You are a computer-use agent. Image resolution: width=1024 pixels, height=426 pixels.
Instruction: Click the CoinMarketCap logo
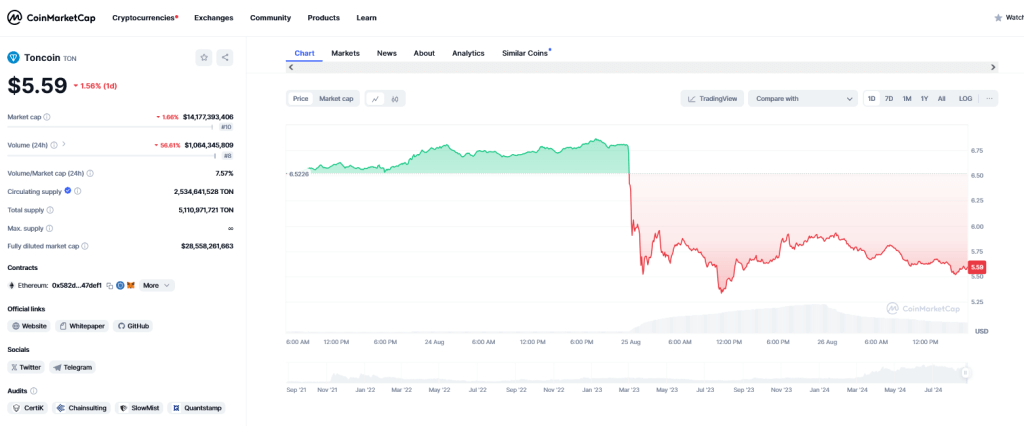click(x=52, y=18)
